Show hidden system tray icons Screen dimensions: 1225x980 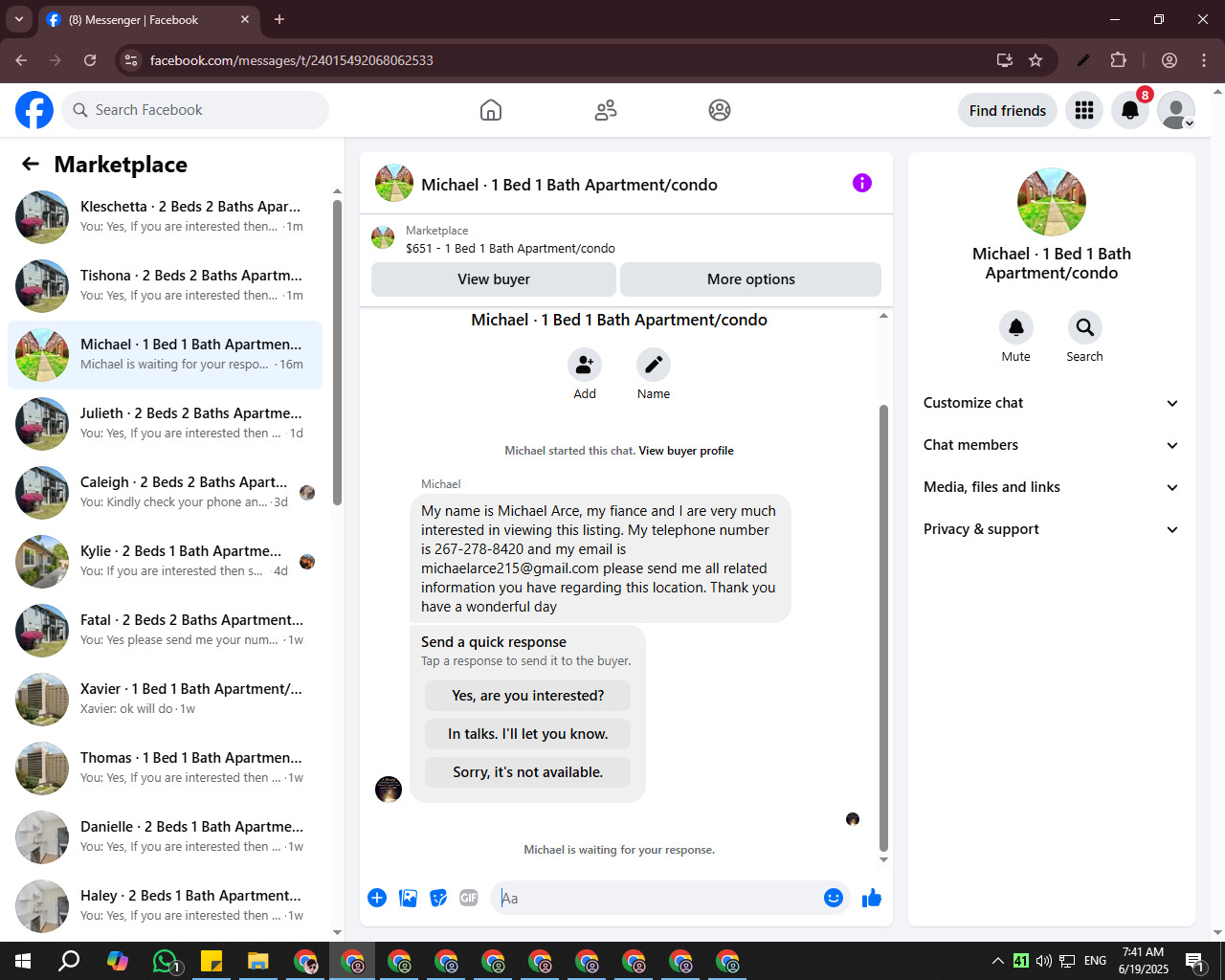pos(998,961)
